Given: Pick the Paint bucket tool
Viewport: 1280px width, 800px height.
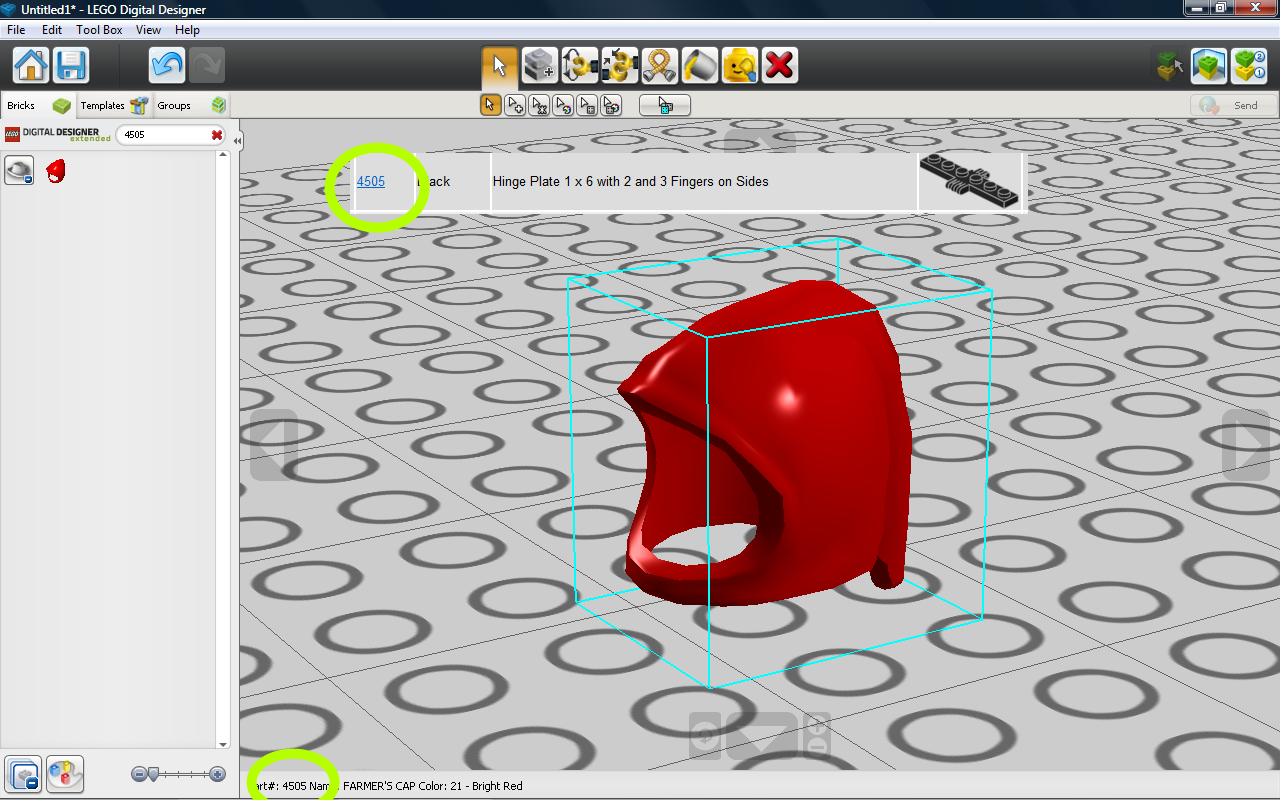Looking at the screenshot, I should point(700,66).
